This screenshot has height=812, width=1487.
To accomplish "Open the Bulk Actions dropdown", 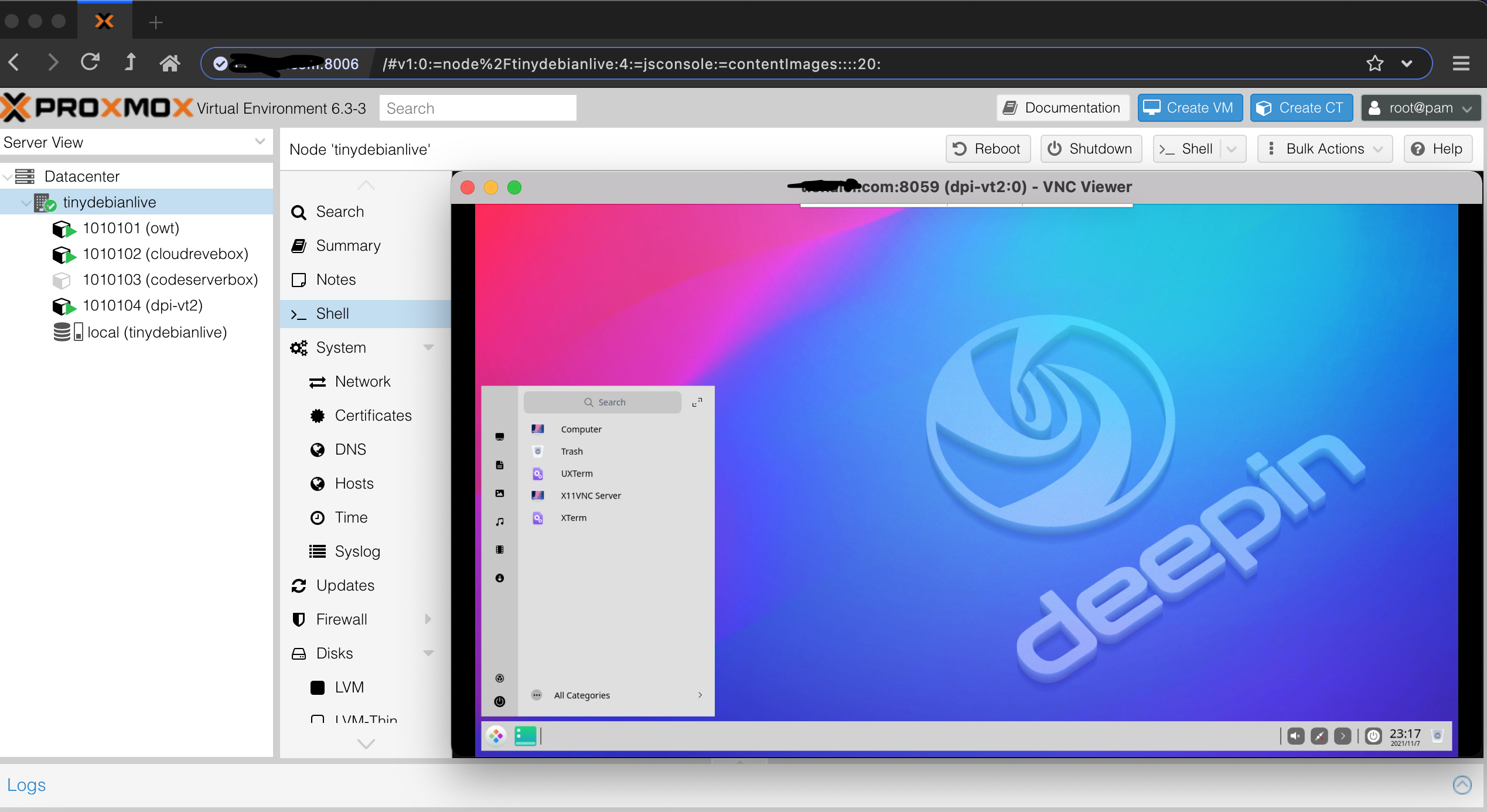I will (1325, 149).
